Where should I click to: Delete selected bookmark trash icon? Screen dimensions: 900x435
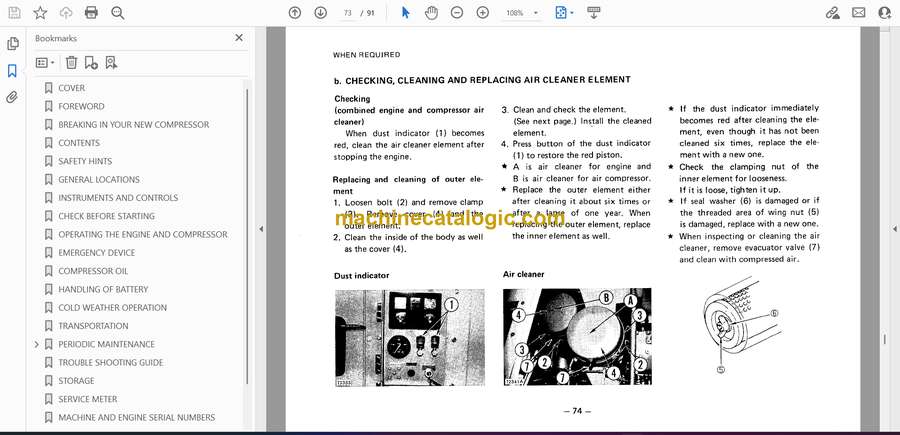71,63
